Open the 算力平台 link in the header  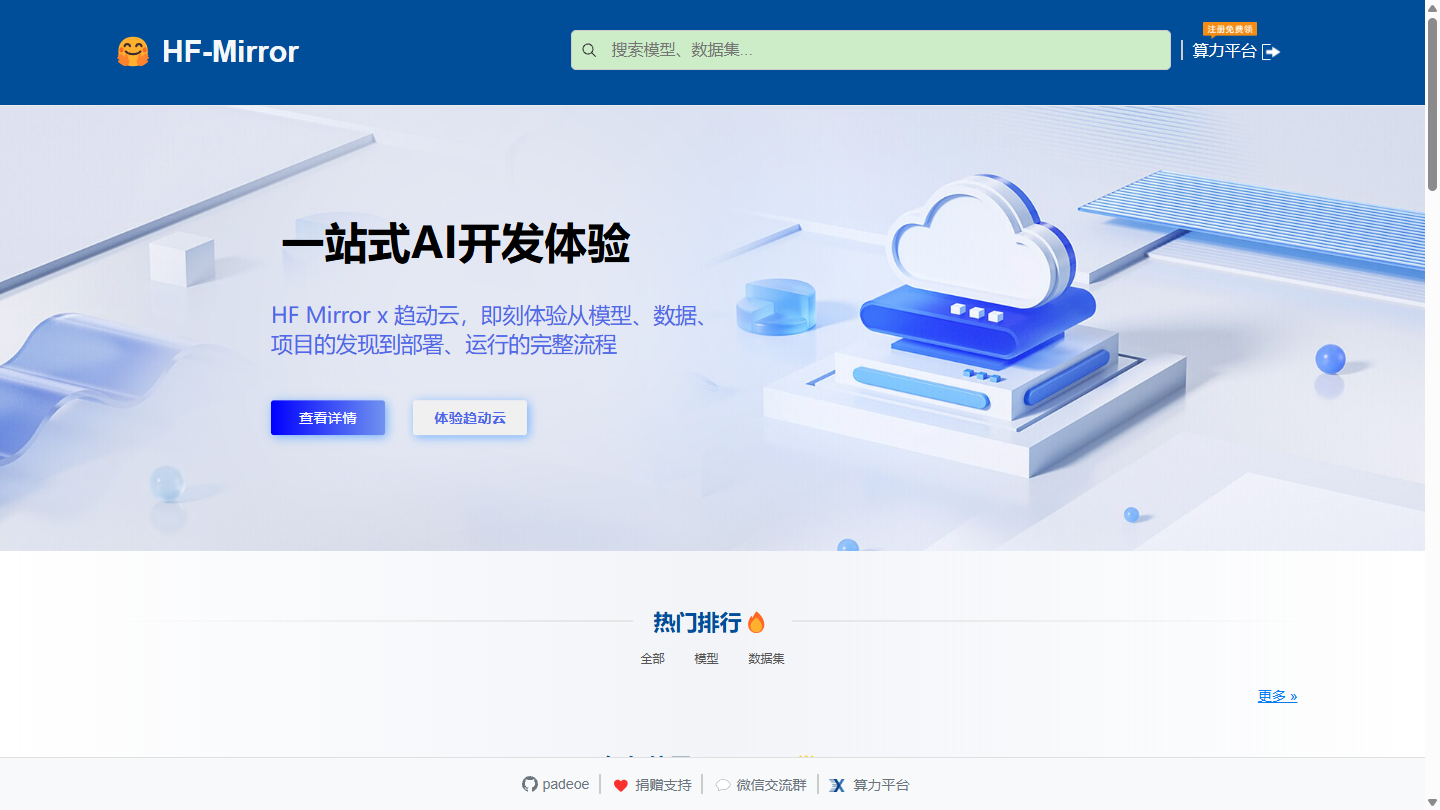[x=1236, y=51]
